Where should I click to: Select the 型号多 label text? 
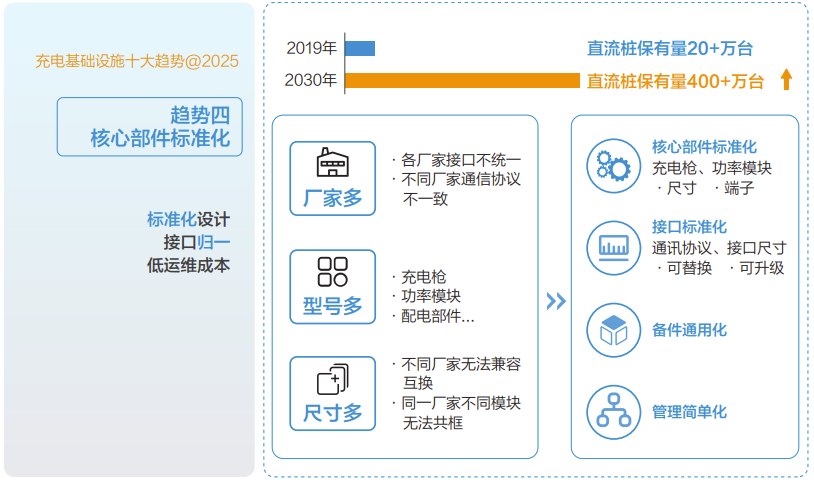coord(332,306)
